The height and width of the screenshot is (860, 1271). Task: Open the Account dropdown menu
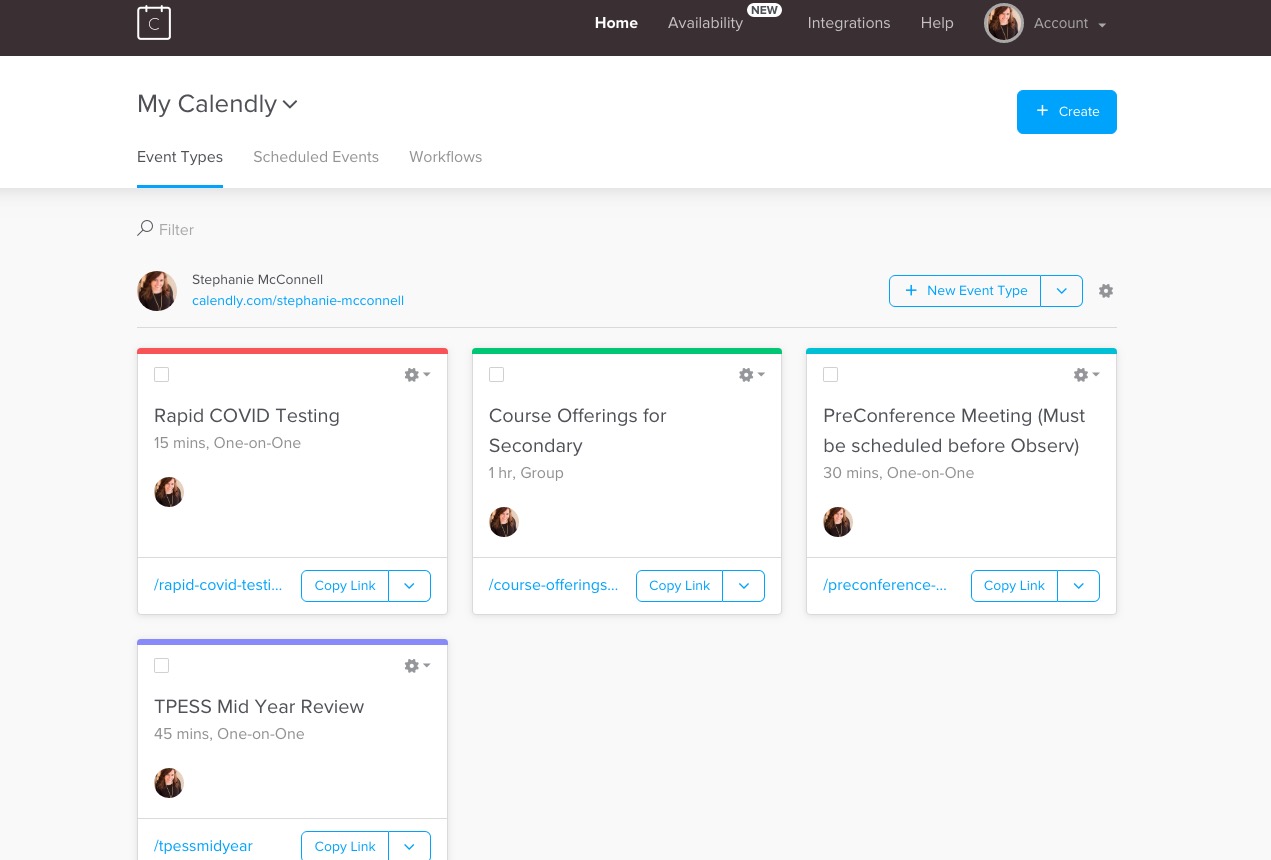pos(1070,24)
